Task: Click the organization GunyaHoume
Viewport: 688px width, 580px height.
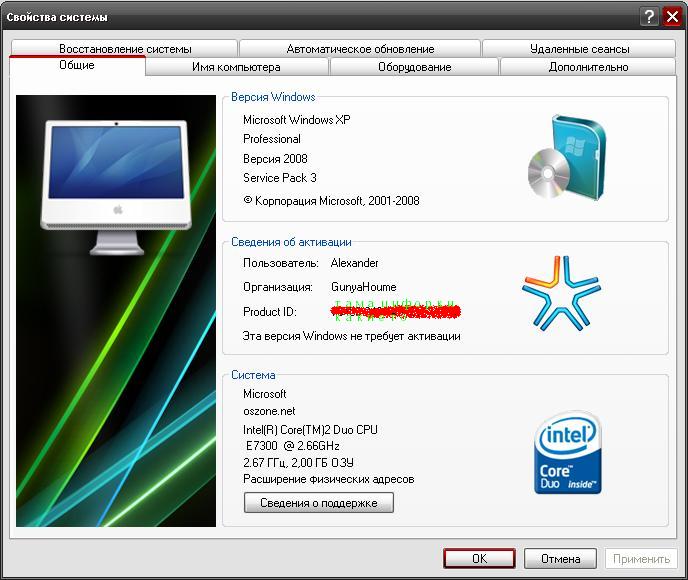Action: pos(363,287)
